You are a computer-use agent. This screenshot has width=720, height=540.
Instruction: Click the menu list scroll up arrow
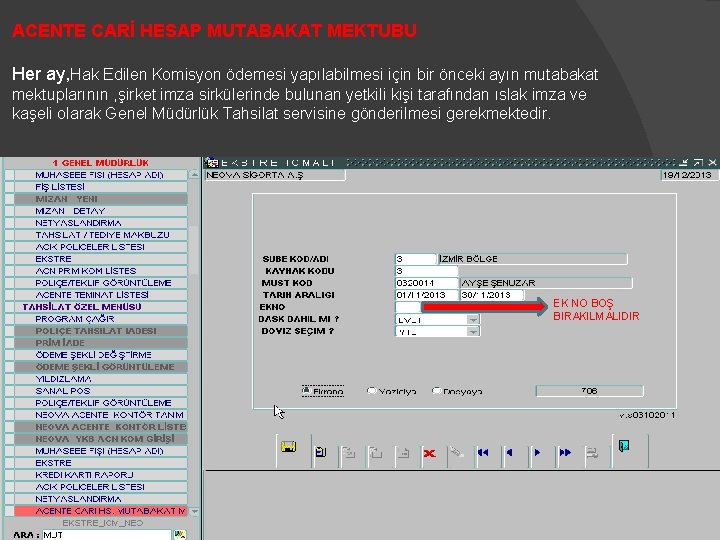tap(194, 174)
